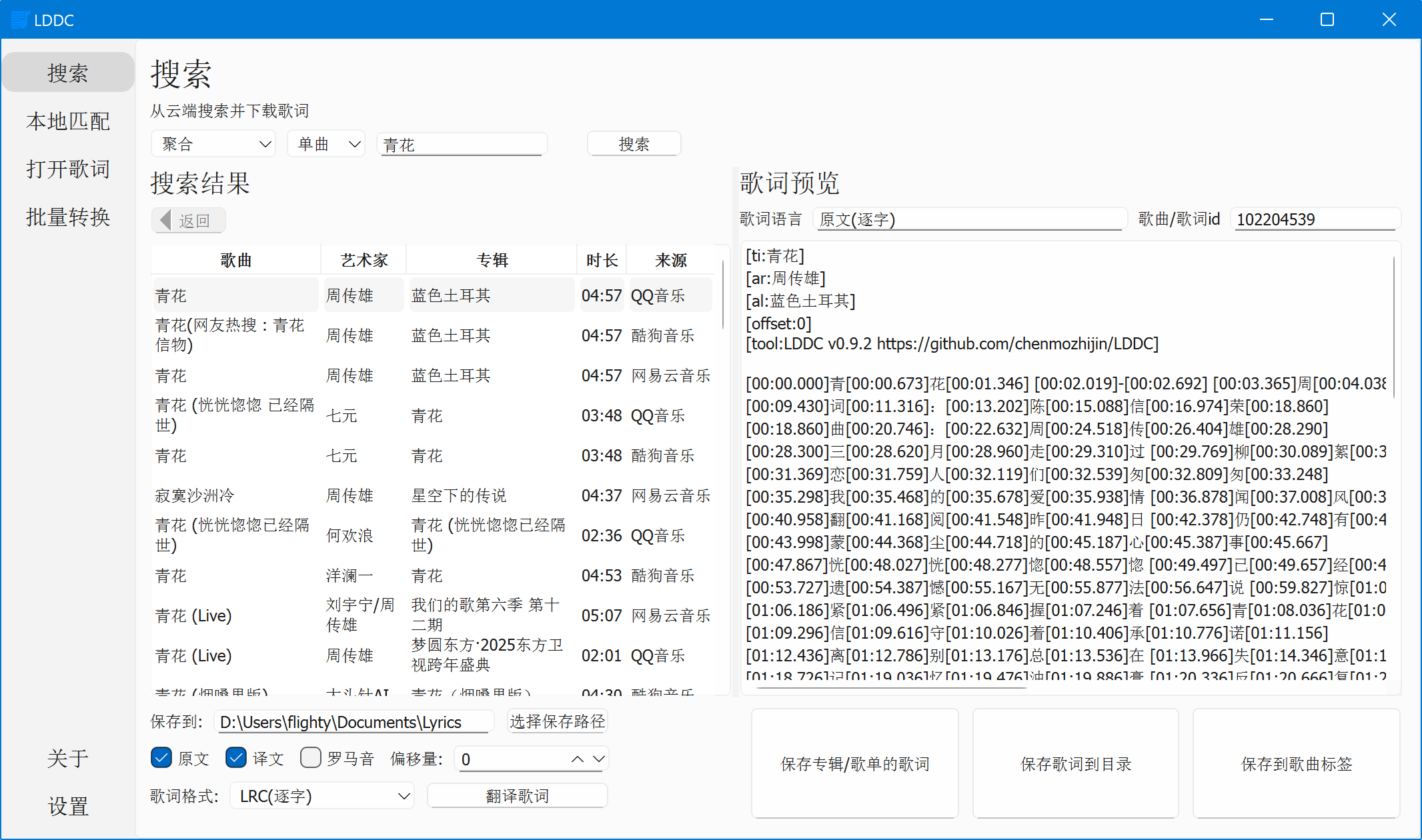Maximize the LDDC window
The image size is (1422, 840).
click(1327, 20)
